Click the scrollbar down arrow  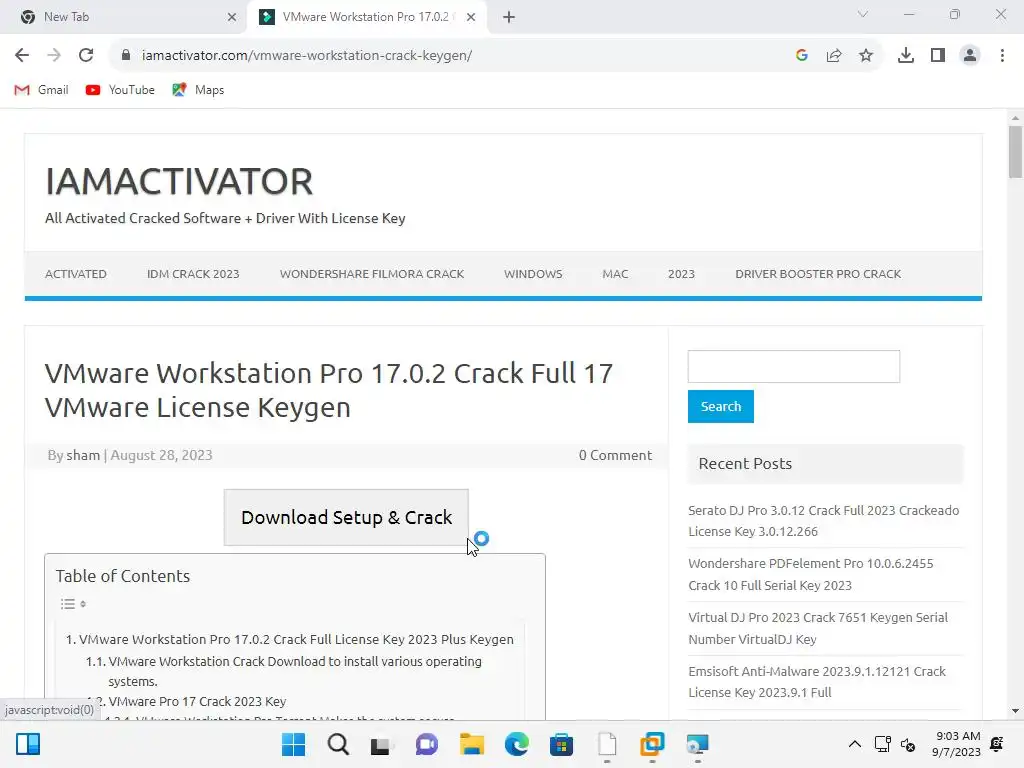tap(1015, 711)
